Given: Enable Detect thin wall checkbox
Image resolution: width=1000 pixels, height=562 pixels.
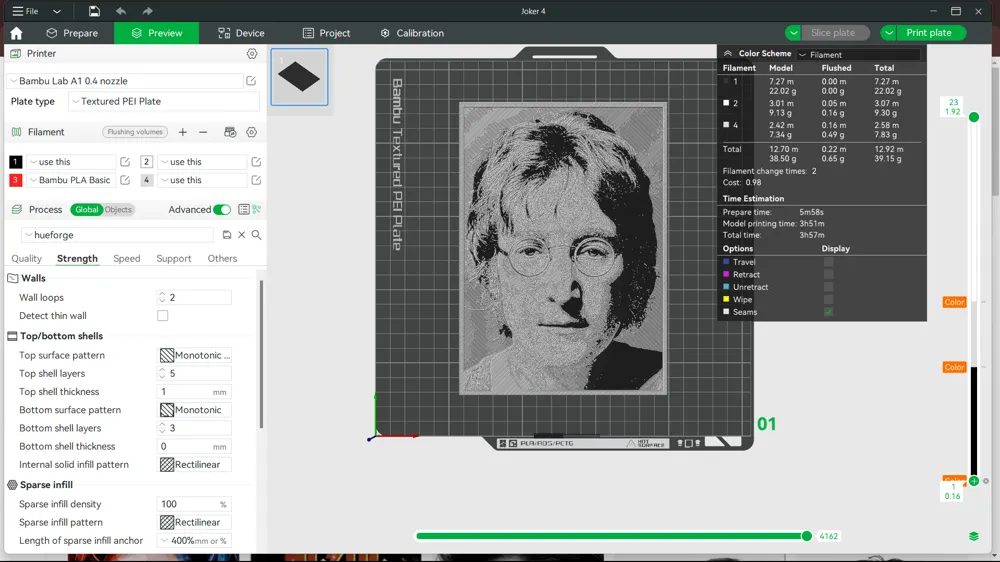Looking at the screenshot, I should click(163, 316).
